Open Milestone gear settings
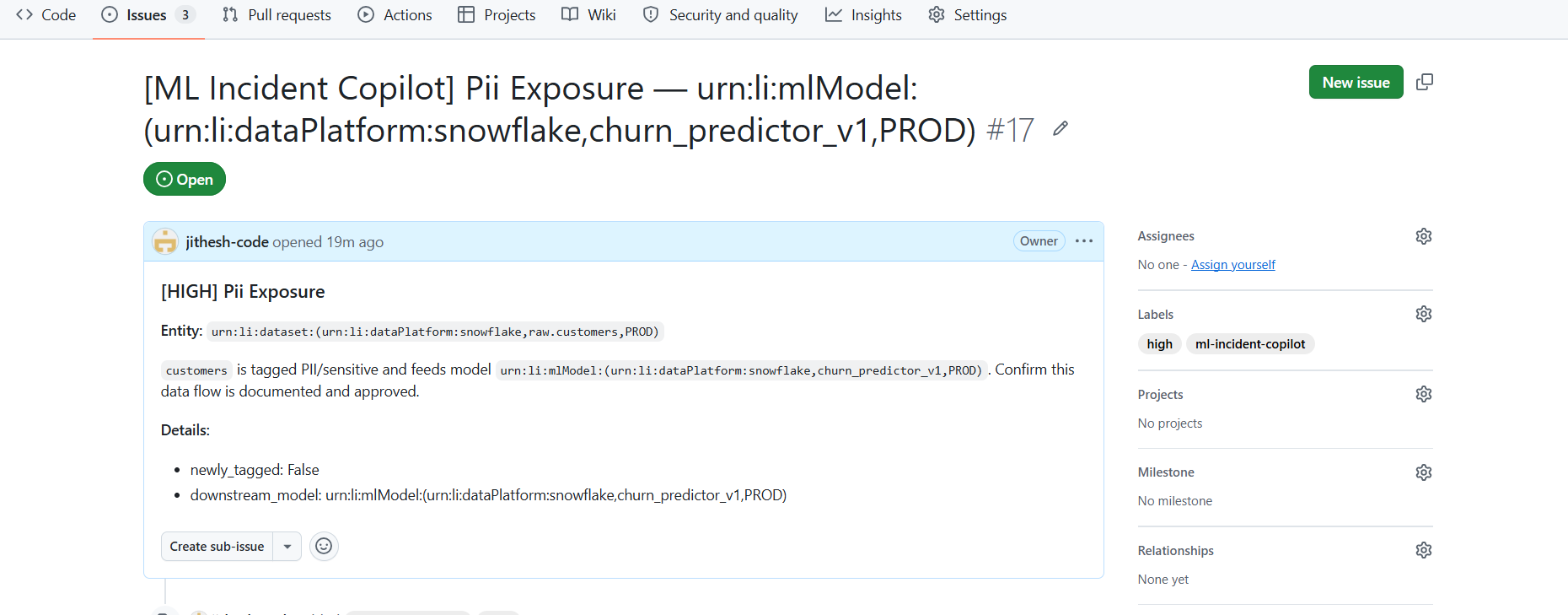This screenshot has width=1568, height=615. (x=1424, y=472)
